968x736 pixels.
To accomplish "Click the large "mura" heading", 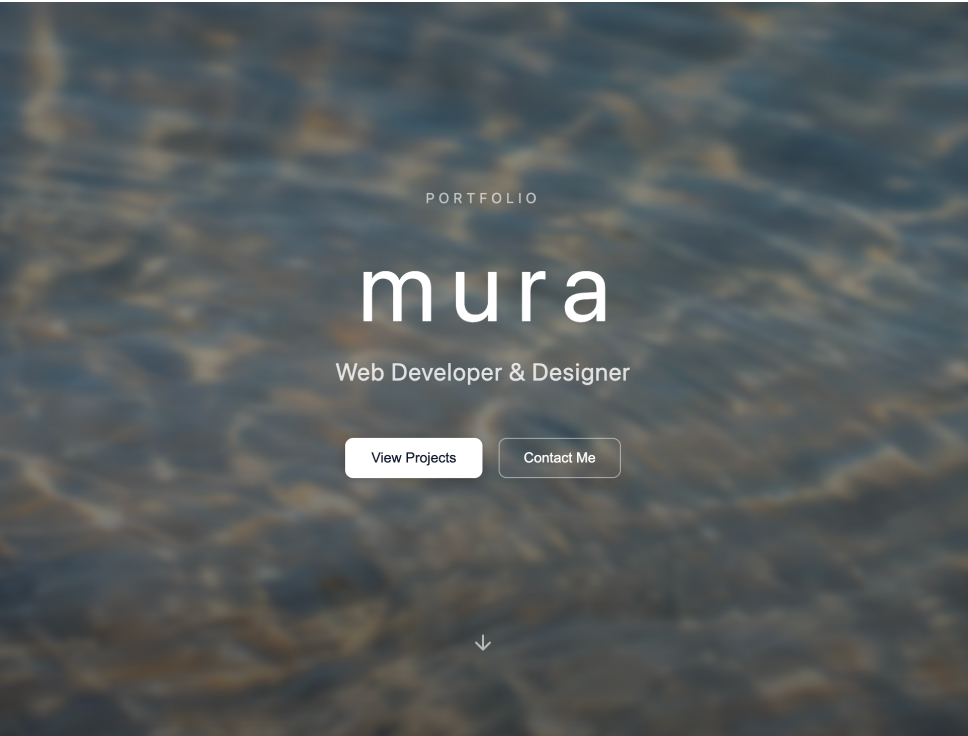I will click(x=484, y=293).
